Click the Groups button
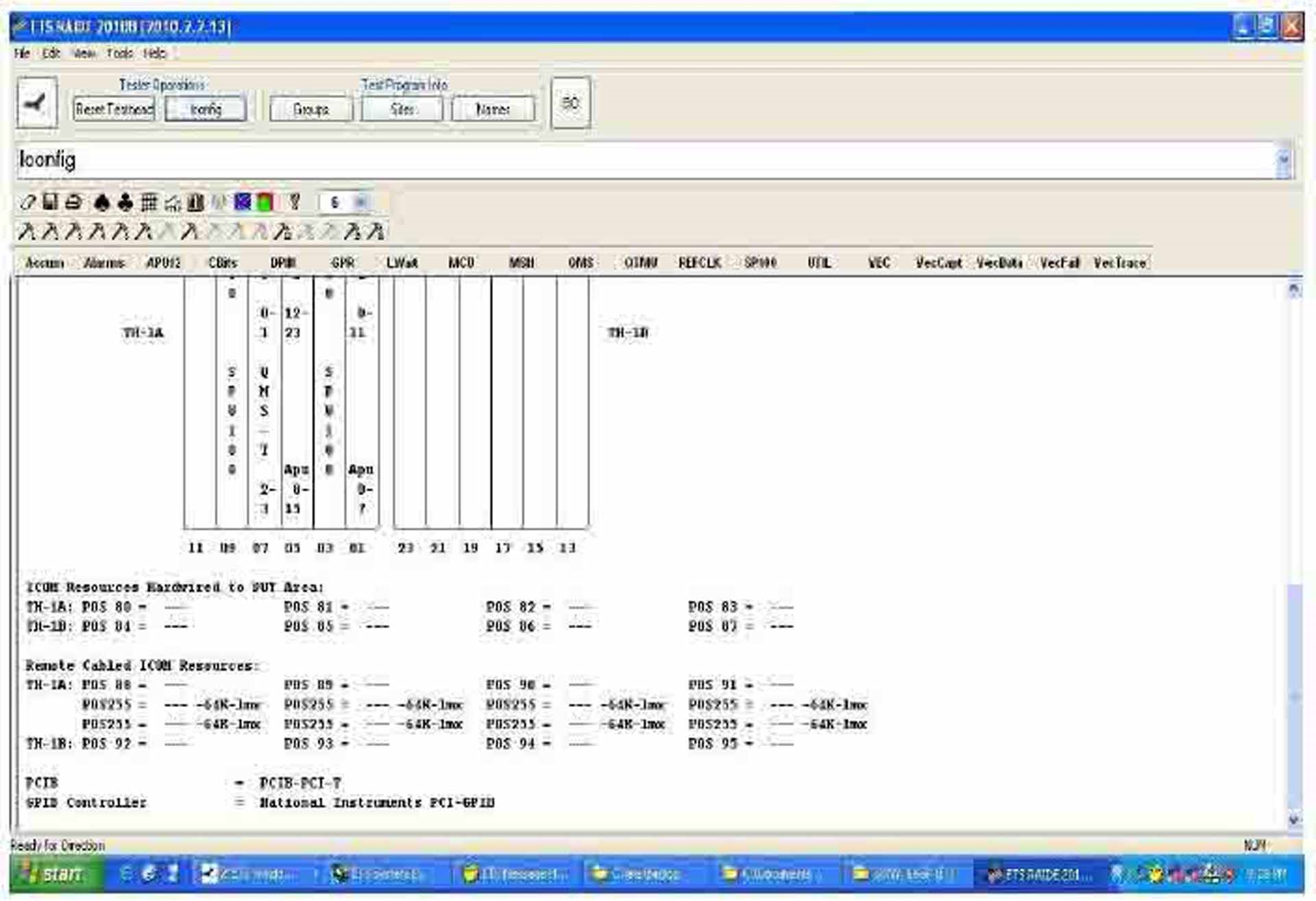This screenshot has width=1316, height=901. (x=310, y=110)
